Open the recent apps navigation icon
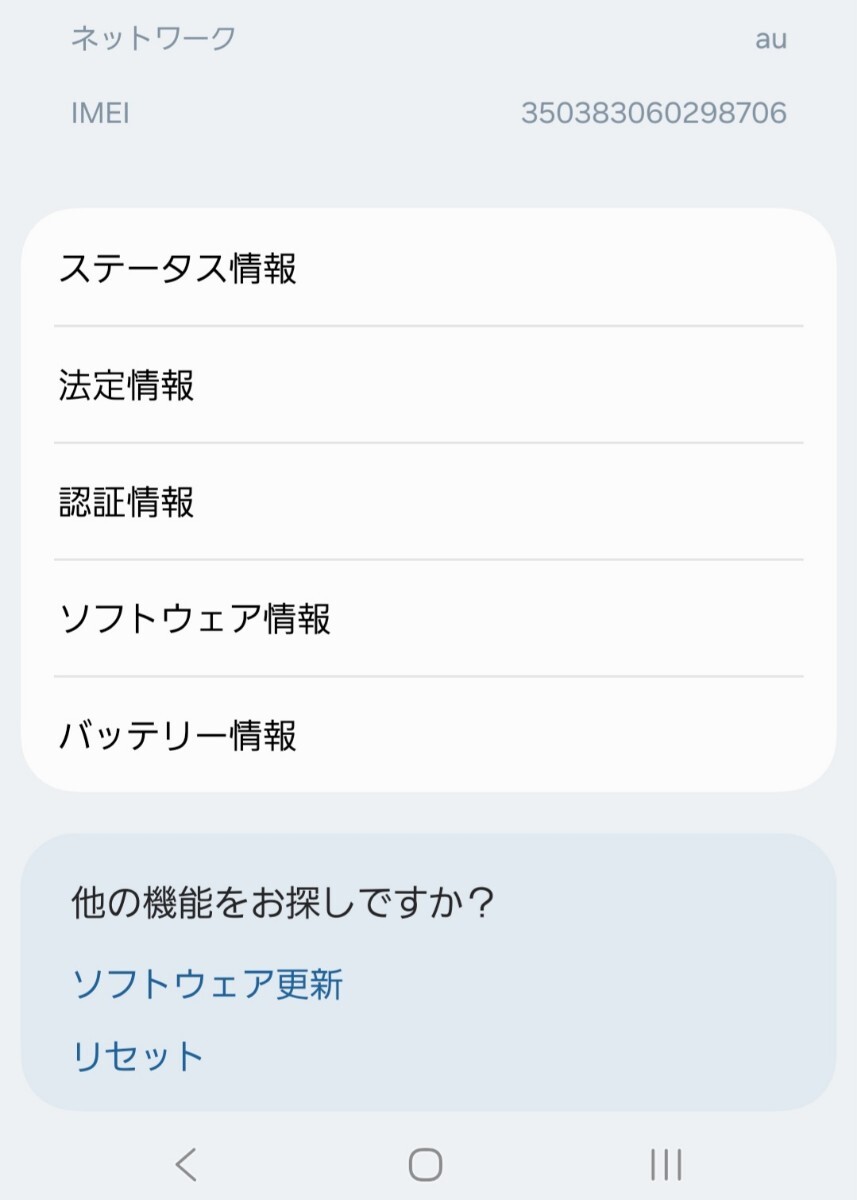 point(666,1164)
